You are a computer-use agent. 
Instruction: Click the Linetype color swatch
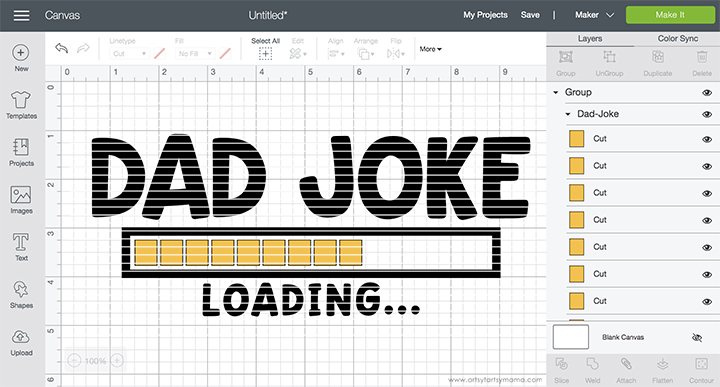(159, 54)
